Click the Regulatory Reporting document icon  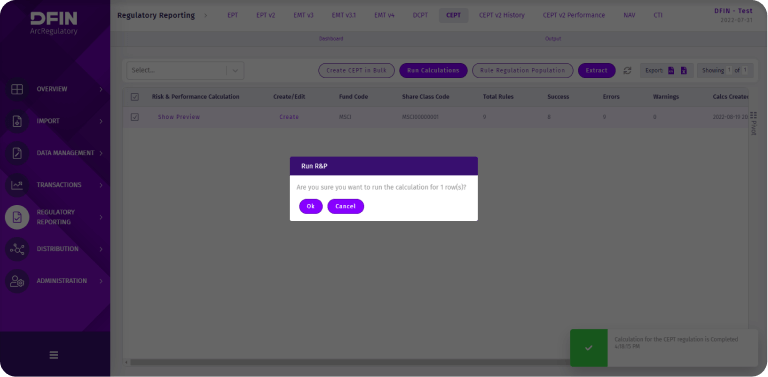(17, 217)
